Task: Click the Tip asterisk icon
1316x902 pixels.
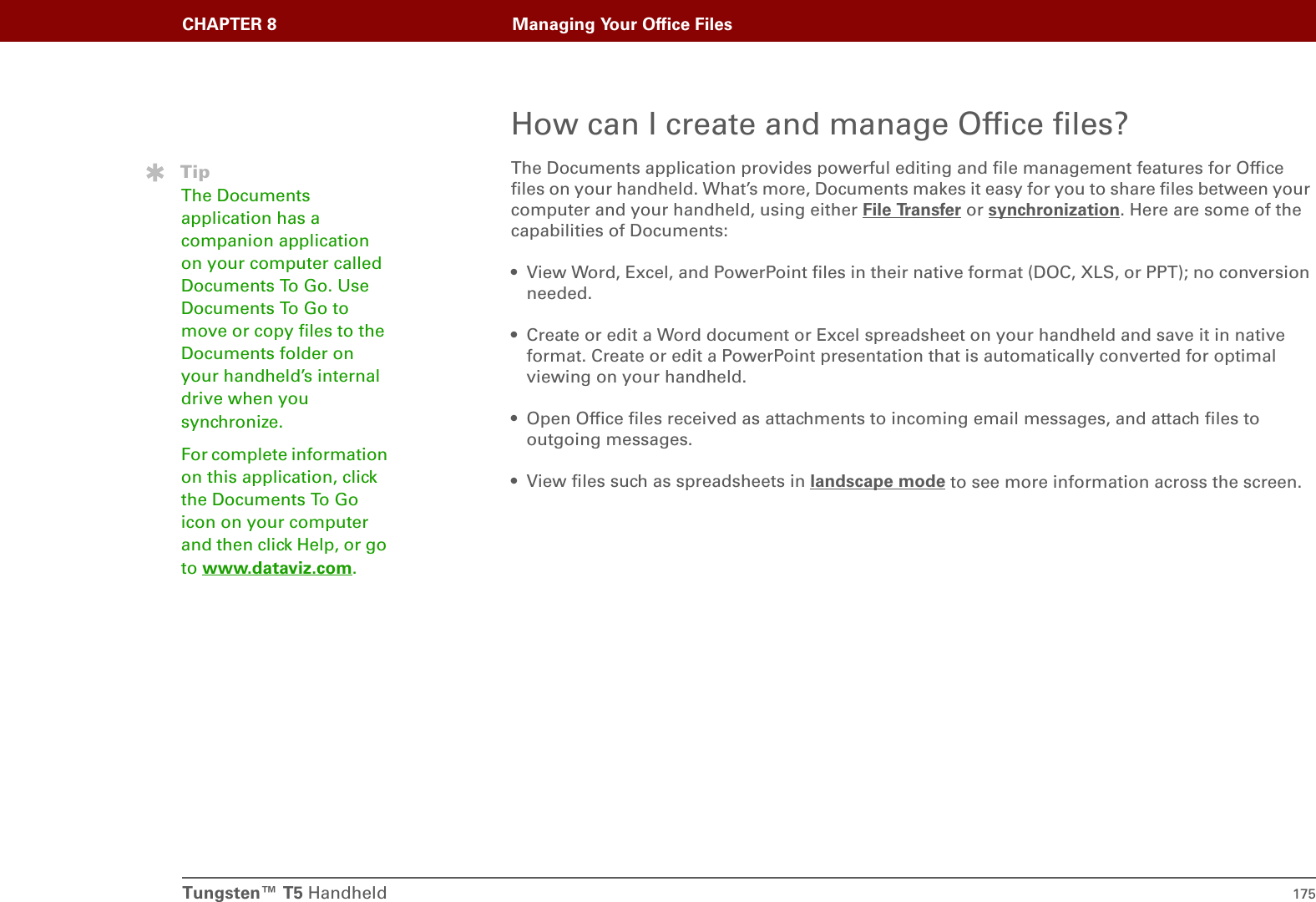Action: click(x=155, y=173)
